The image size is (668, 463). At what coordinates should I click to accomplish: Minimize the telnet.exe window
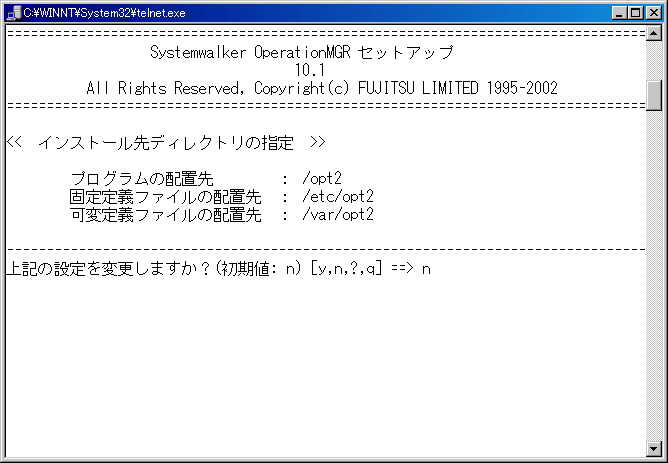[619, 13]
